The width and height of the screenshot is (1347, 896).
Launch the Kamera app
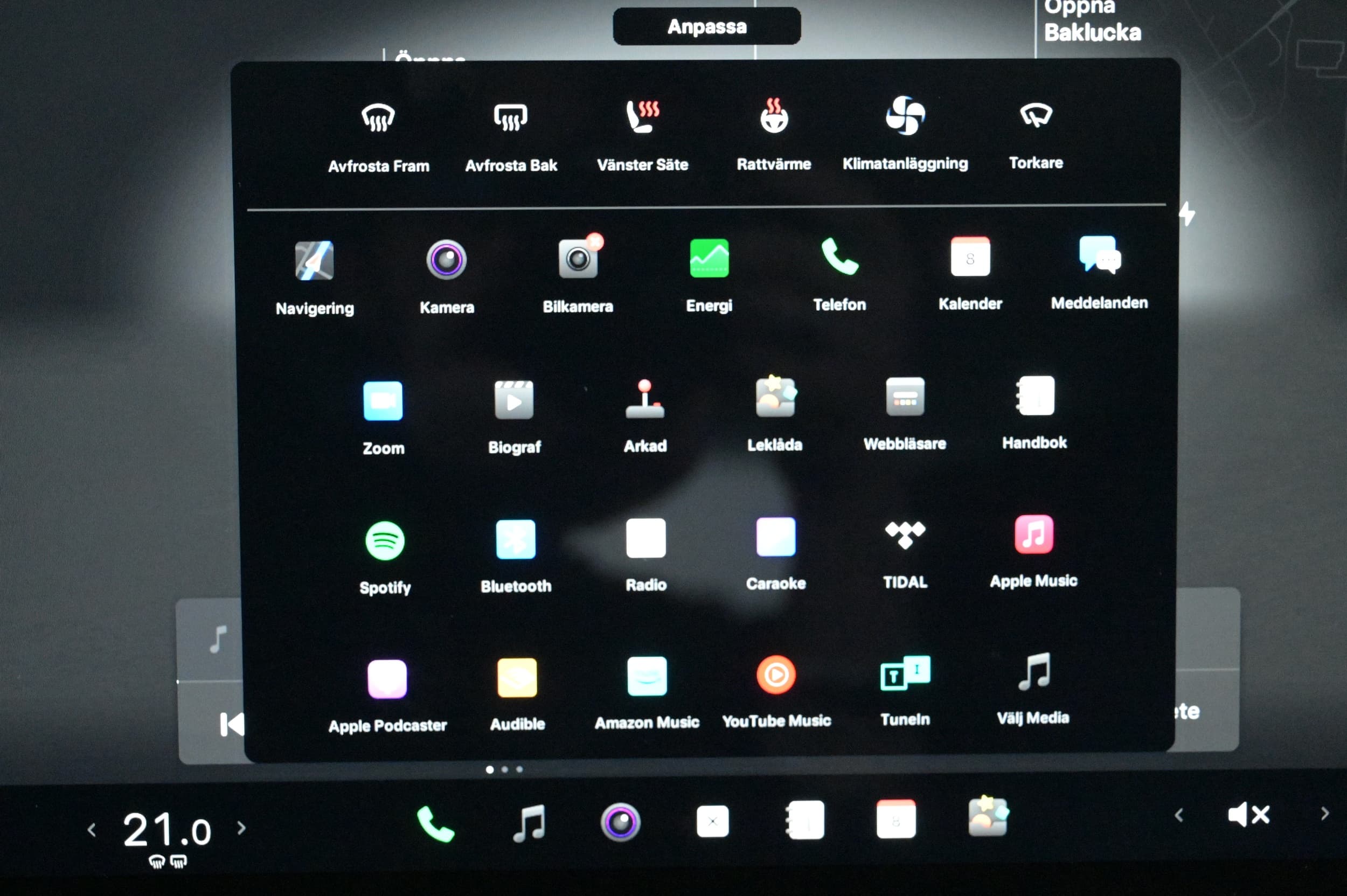click(446, 260)
